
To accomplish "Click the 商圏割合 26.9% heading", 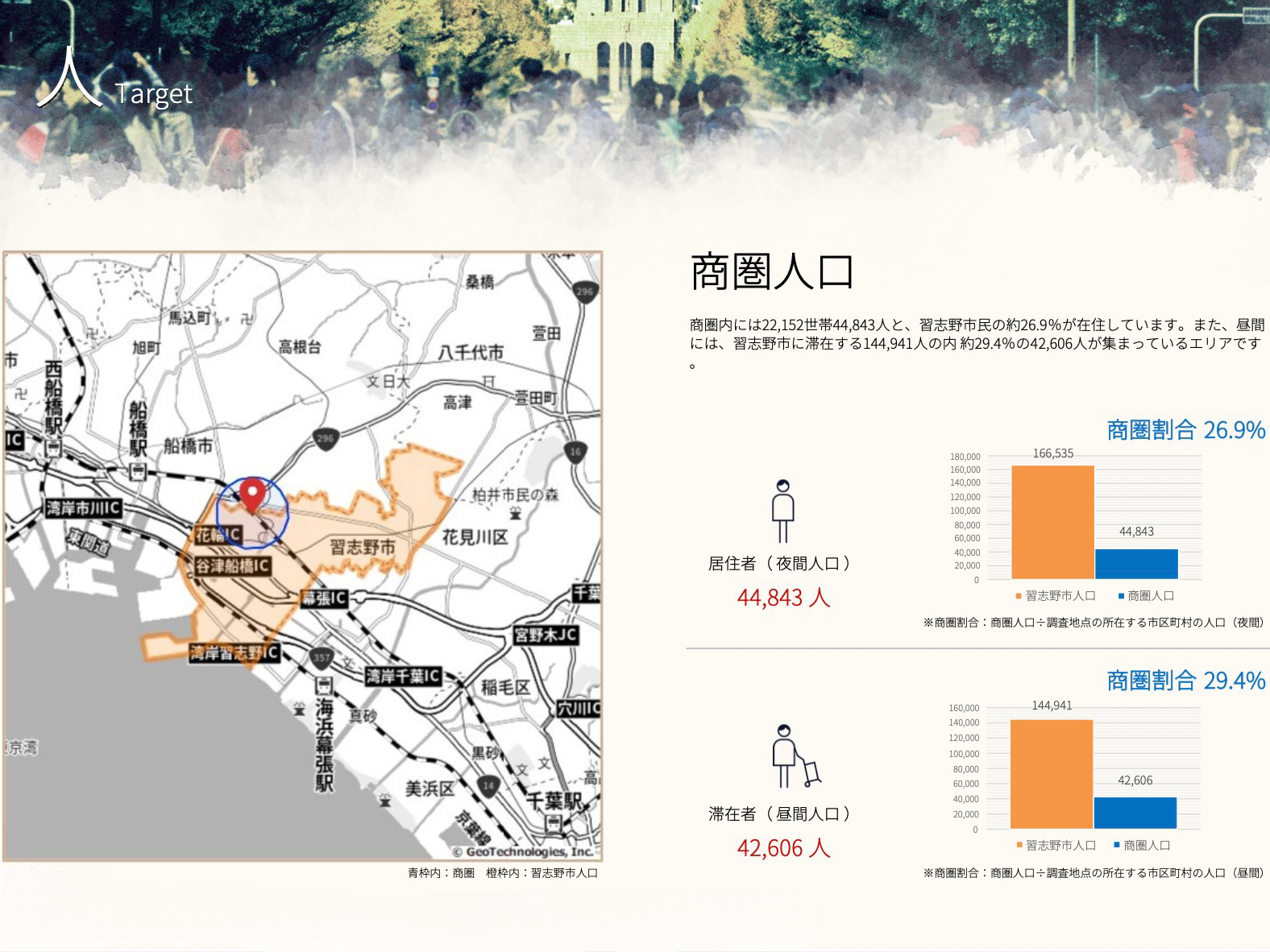I will point(1185,430).
